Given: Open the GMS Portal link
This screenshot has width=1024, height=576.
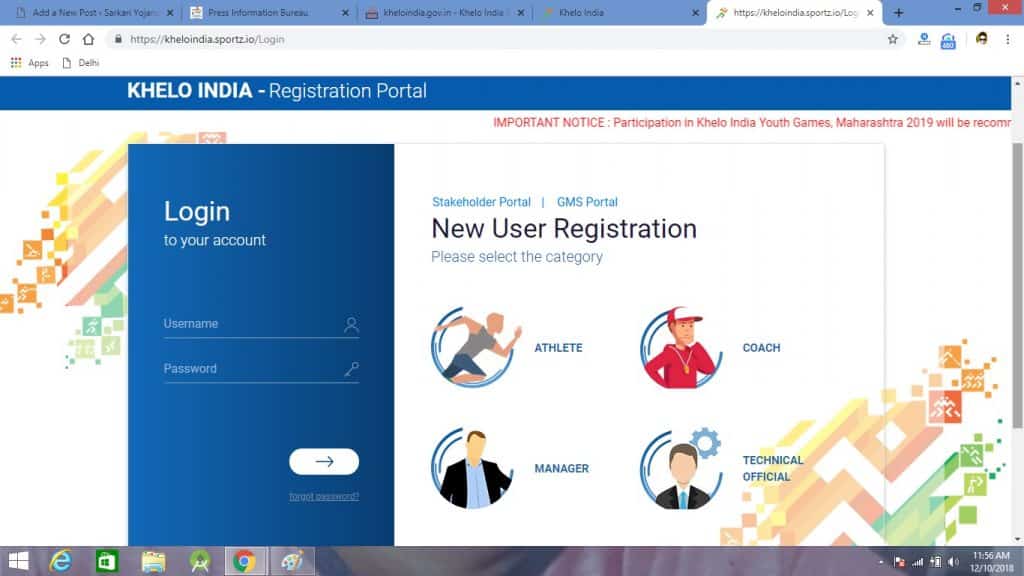Looking at the screenshot, I should (x=587, y=202).
